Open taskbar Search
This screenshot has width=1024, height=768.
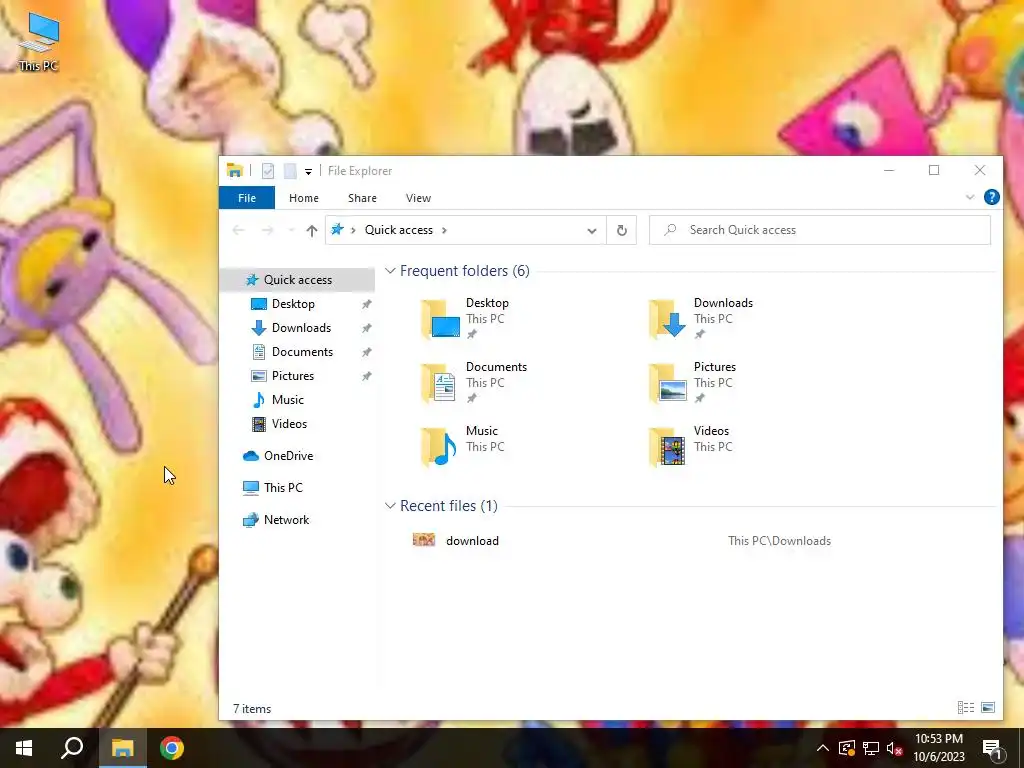(72, 748)
